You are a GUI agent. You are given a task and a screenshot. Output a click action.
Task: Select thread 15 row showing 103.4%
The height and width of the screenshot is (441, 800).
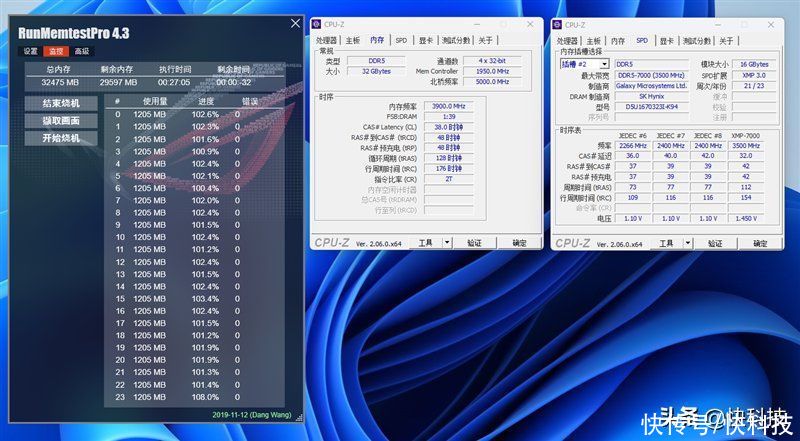pyautogui.click(x=194, y=299)
